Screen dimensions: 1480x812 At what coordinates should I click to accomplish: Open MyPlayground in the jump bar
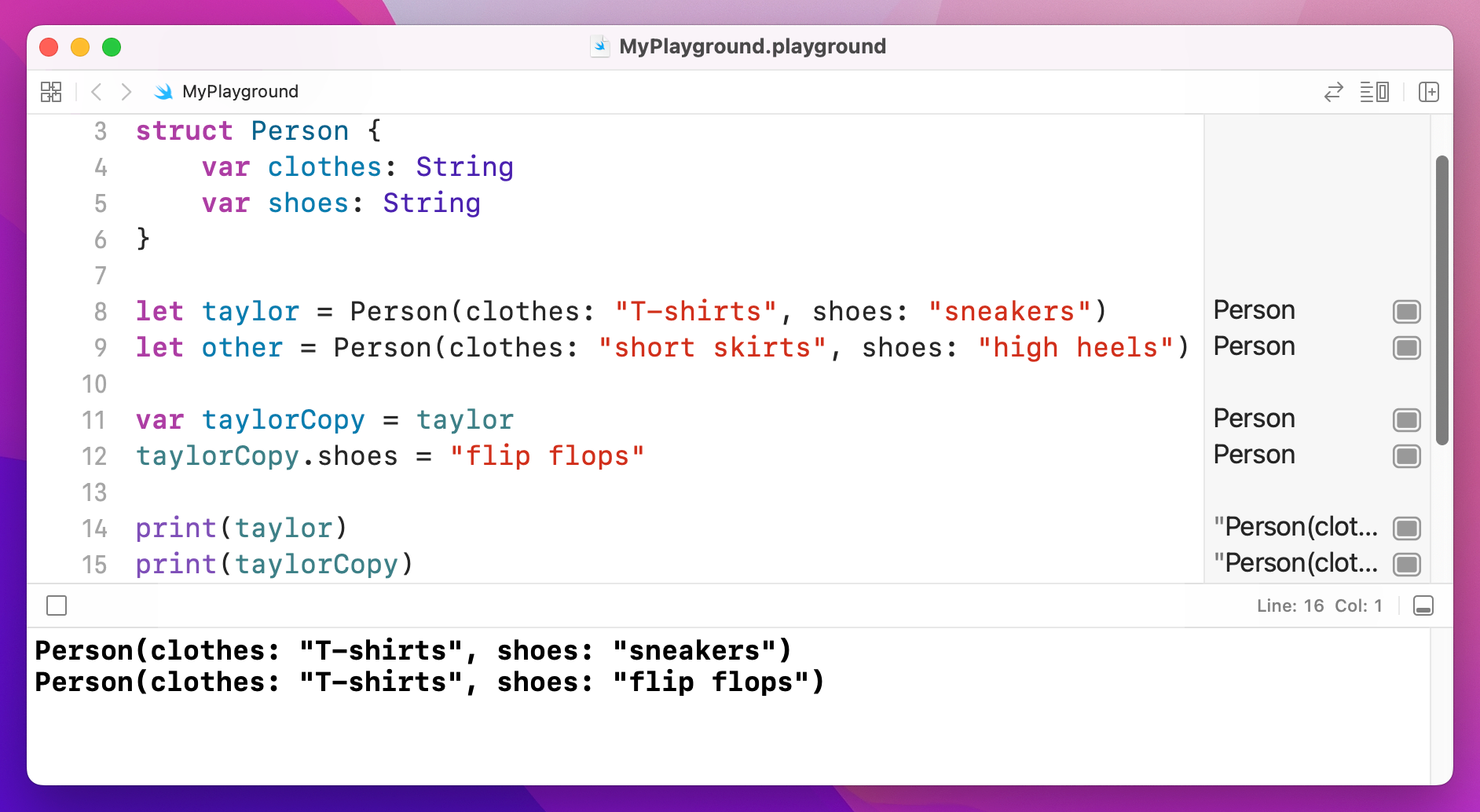tap(238, 91)
